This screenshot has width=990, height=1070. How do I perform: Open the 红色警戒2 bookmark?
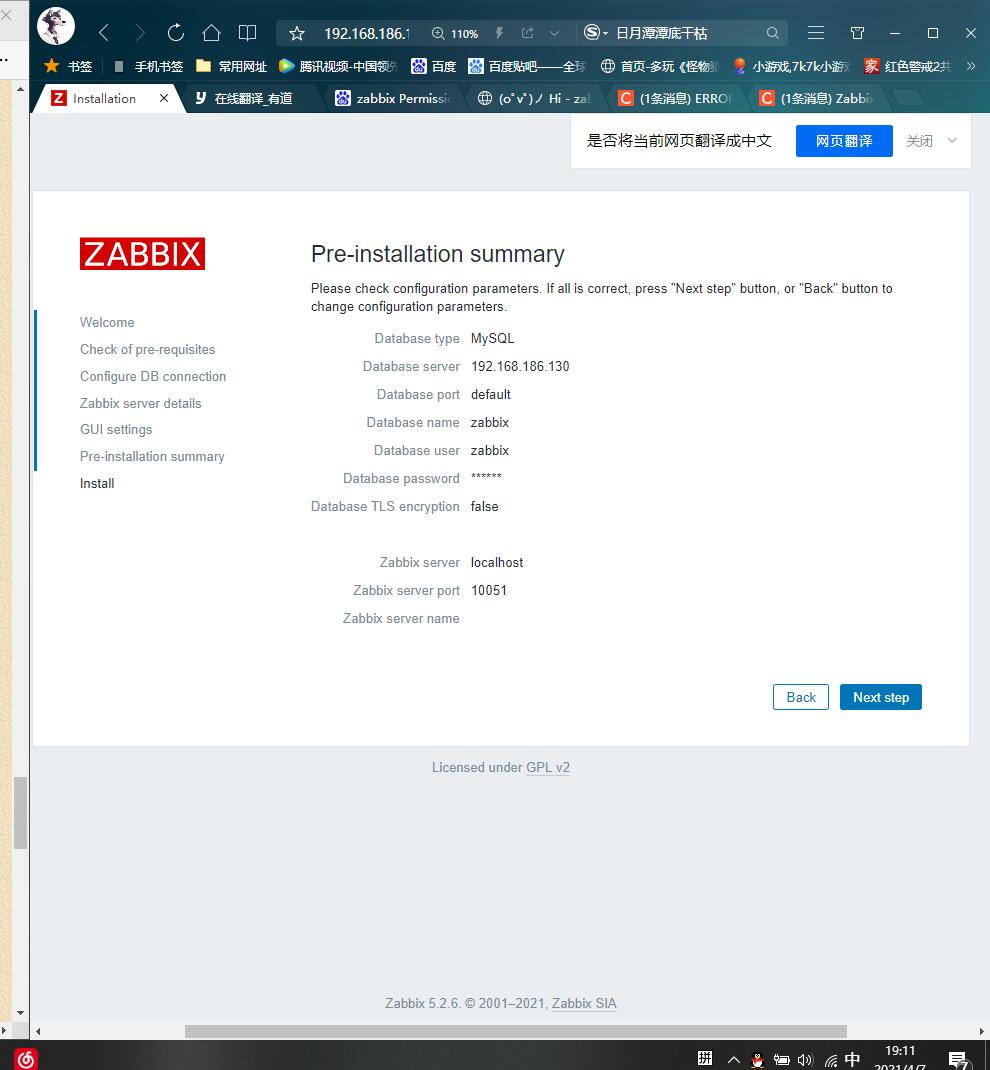click(907, 66)
